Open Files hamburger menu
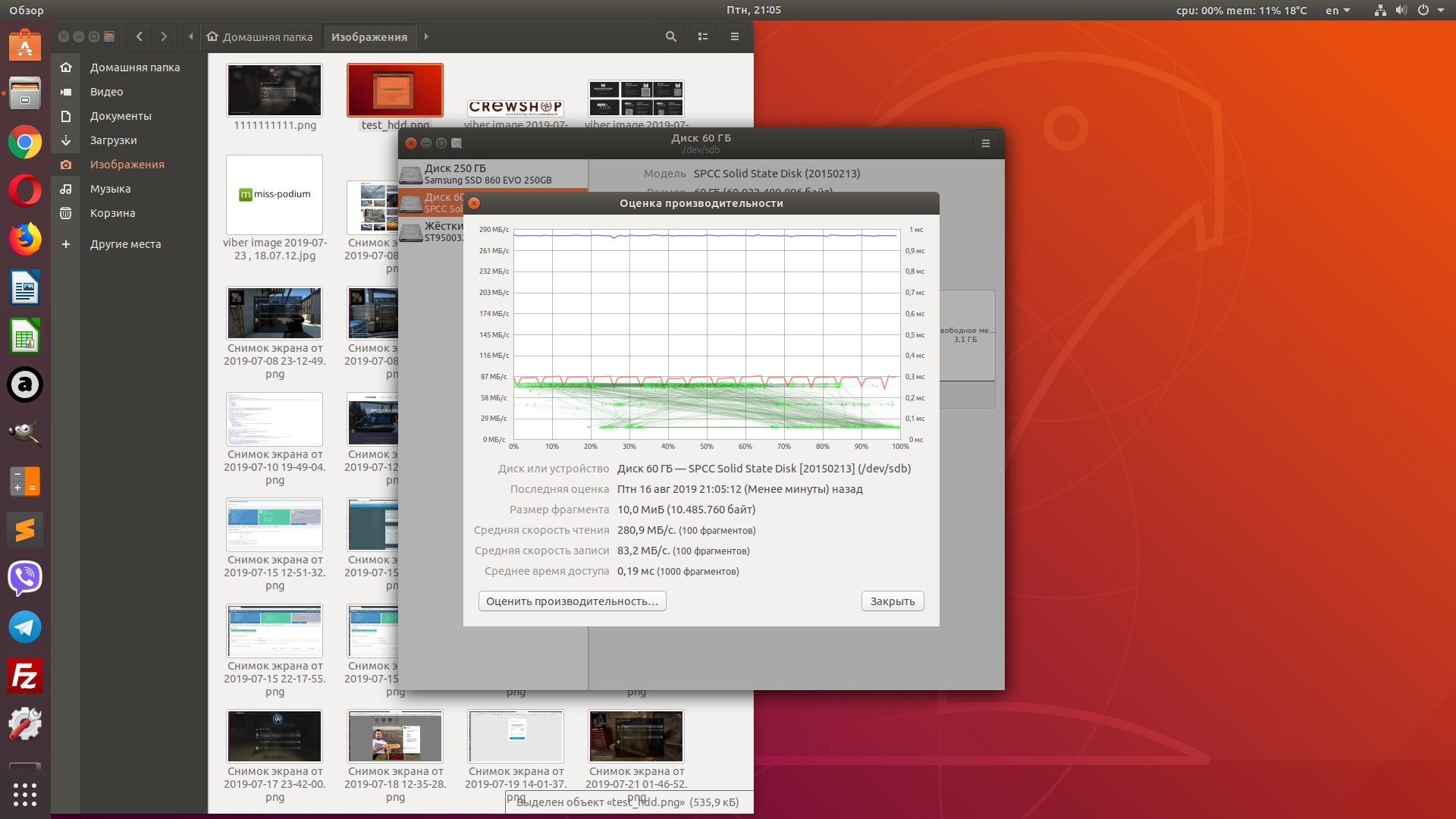The image size is (1456, 819). (734, 36)
